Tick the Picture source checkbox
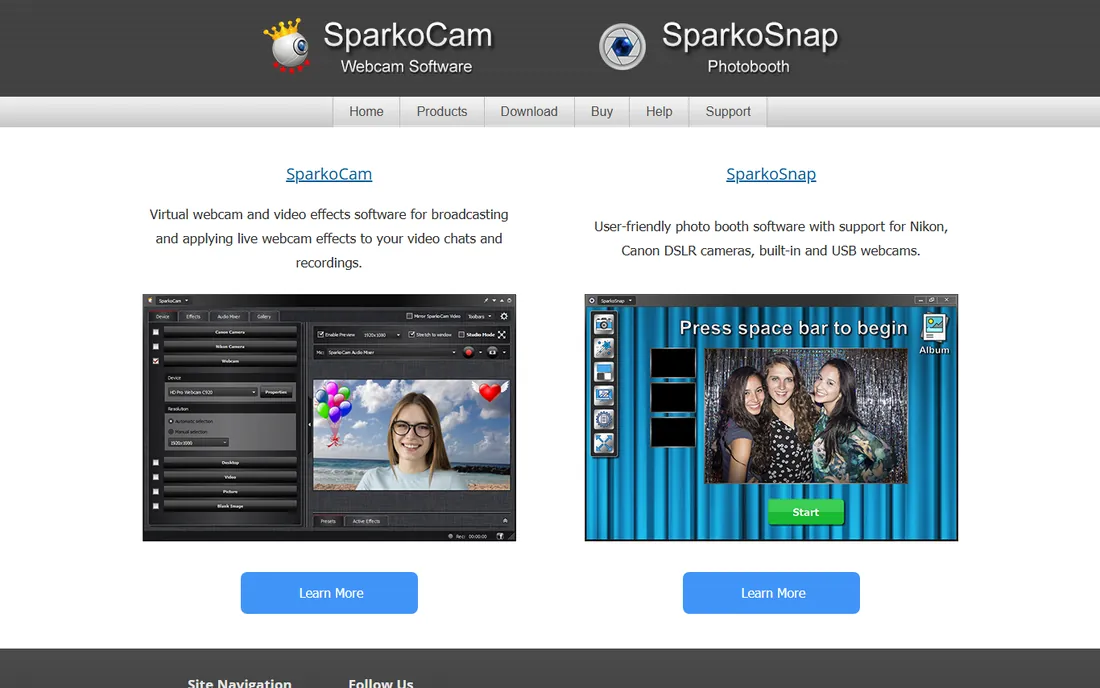Image resolution: width=1100 pixels, height=688 pixels. coord(156,492)
